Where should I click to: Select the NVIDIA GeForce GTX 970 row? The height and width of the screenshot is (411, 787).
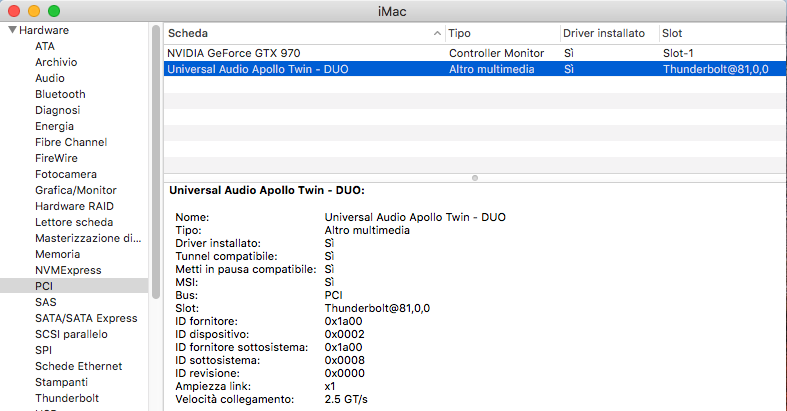click(x=475, y=53)
